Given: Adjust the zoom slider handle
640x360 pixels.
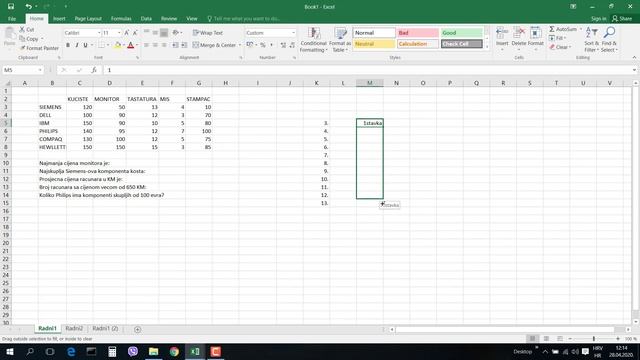Looking at the screenshot, I should 593,338.
